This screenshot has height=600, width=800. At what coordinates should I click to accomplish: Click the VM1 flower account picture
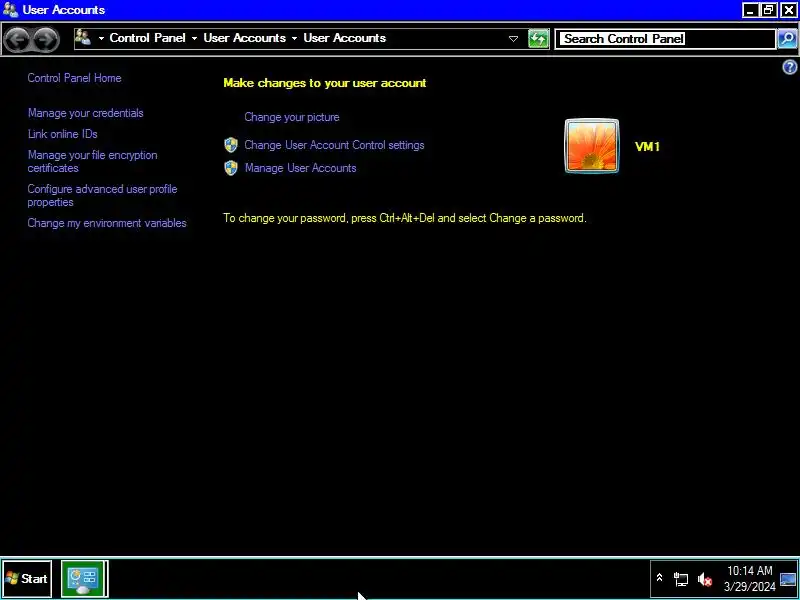coord(591,146)
